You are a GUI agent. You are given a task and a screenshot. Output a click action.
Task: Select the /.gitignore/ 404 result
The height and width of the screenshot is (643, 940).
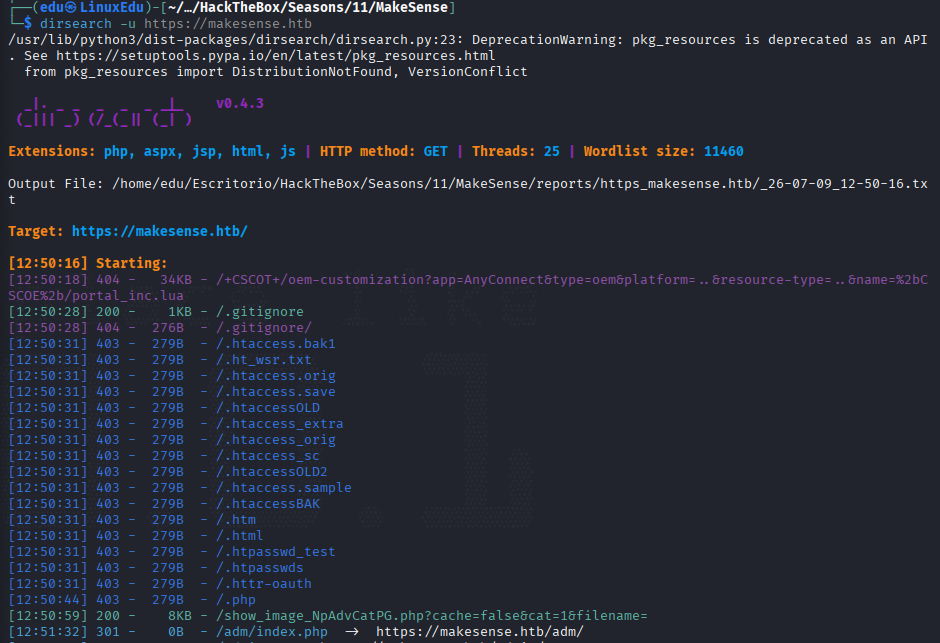tap(264, 328)
